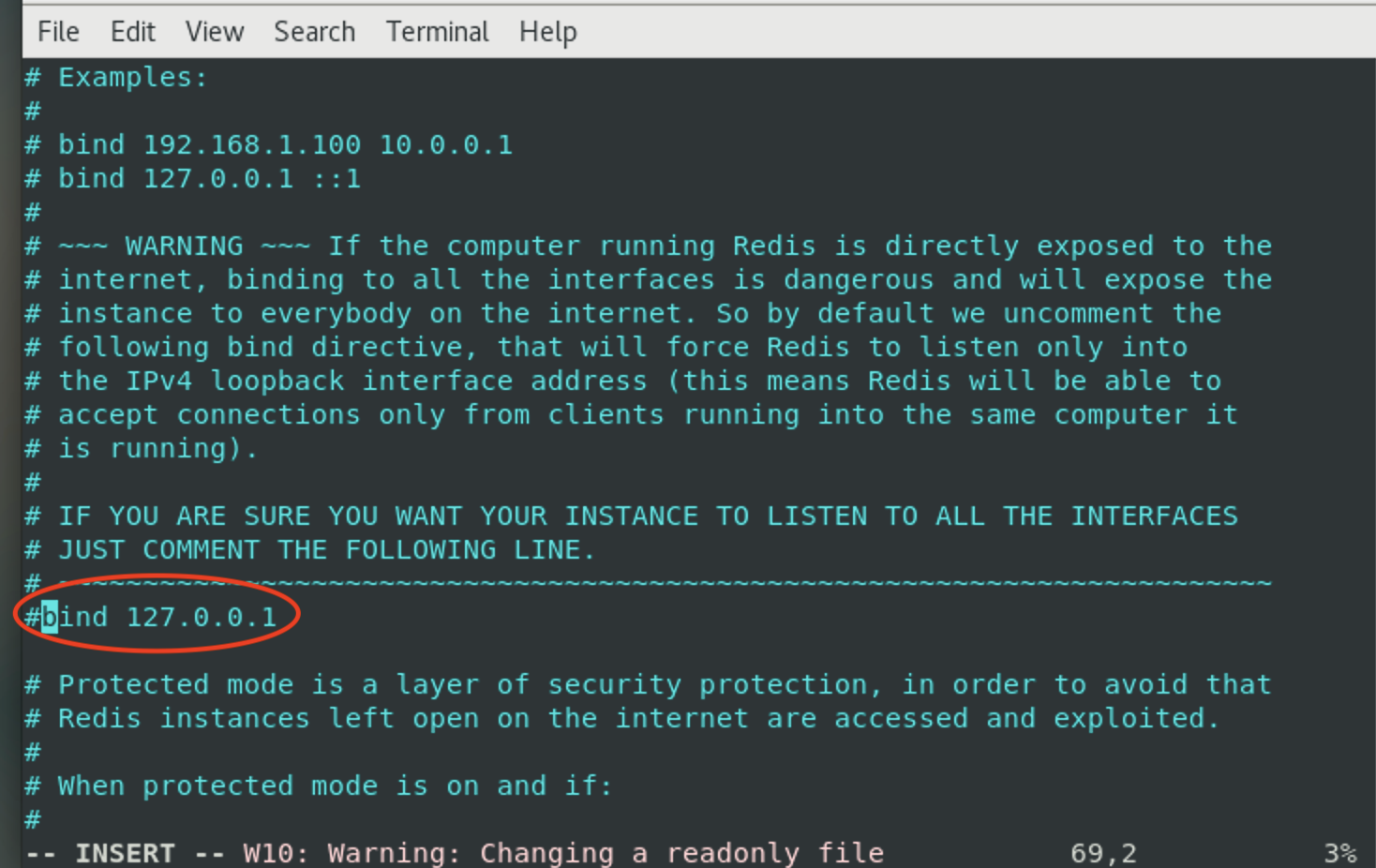Open the File menu
Image resolution: width=1376 pixels, height=868 pixels.
[x=58, y=32]
